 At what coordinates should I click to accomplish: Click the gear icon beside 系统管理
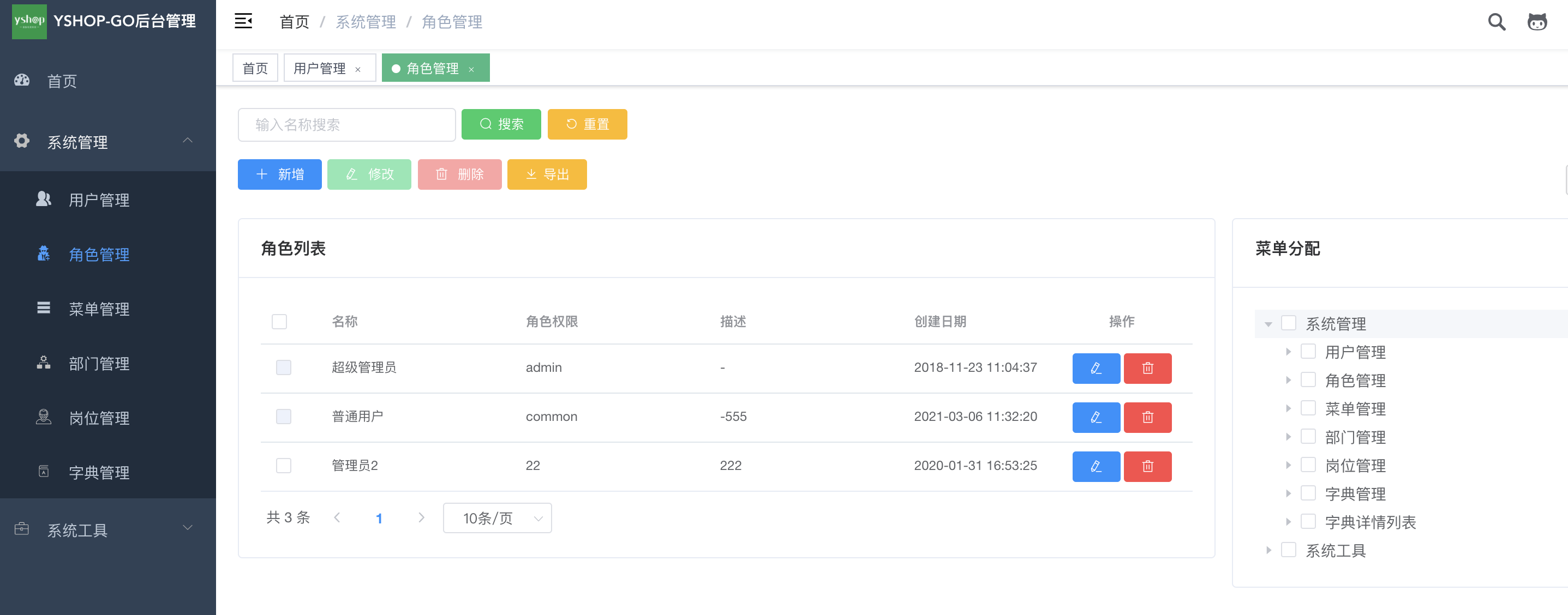[22, 141]
